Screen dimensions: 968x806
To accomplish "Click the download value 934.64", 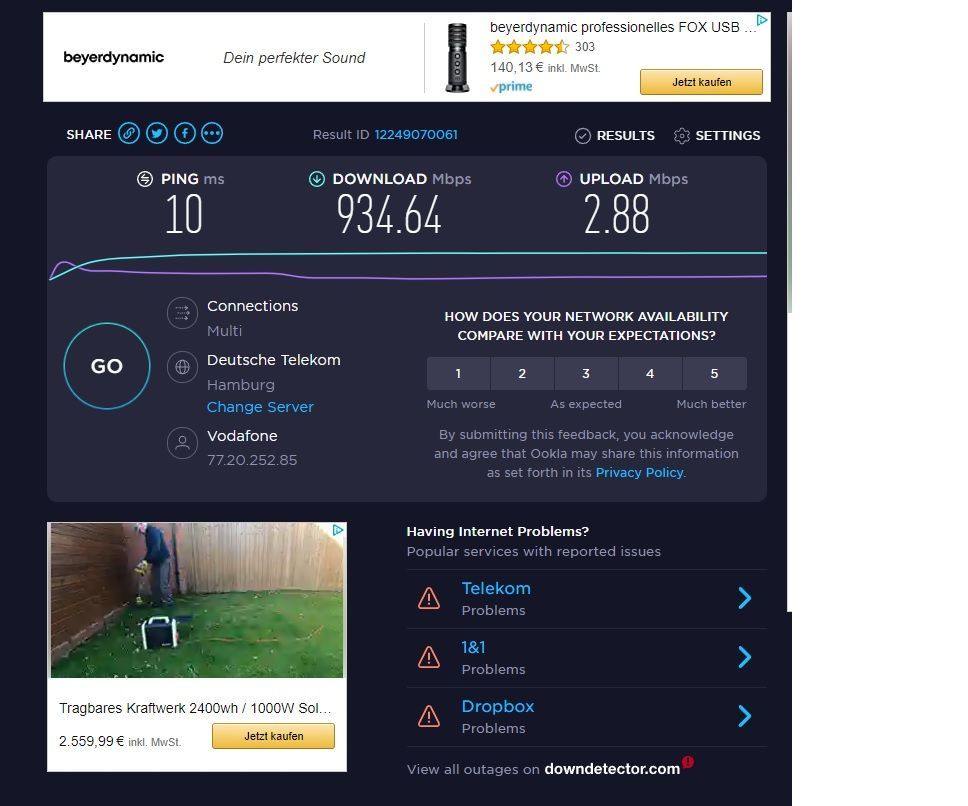I will (x=389, y=214).
